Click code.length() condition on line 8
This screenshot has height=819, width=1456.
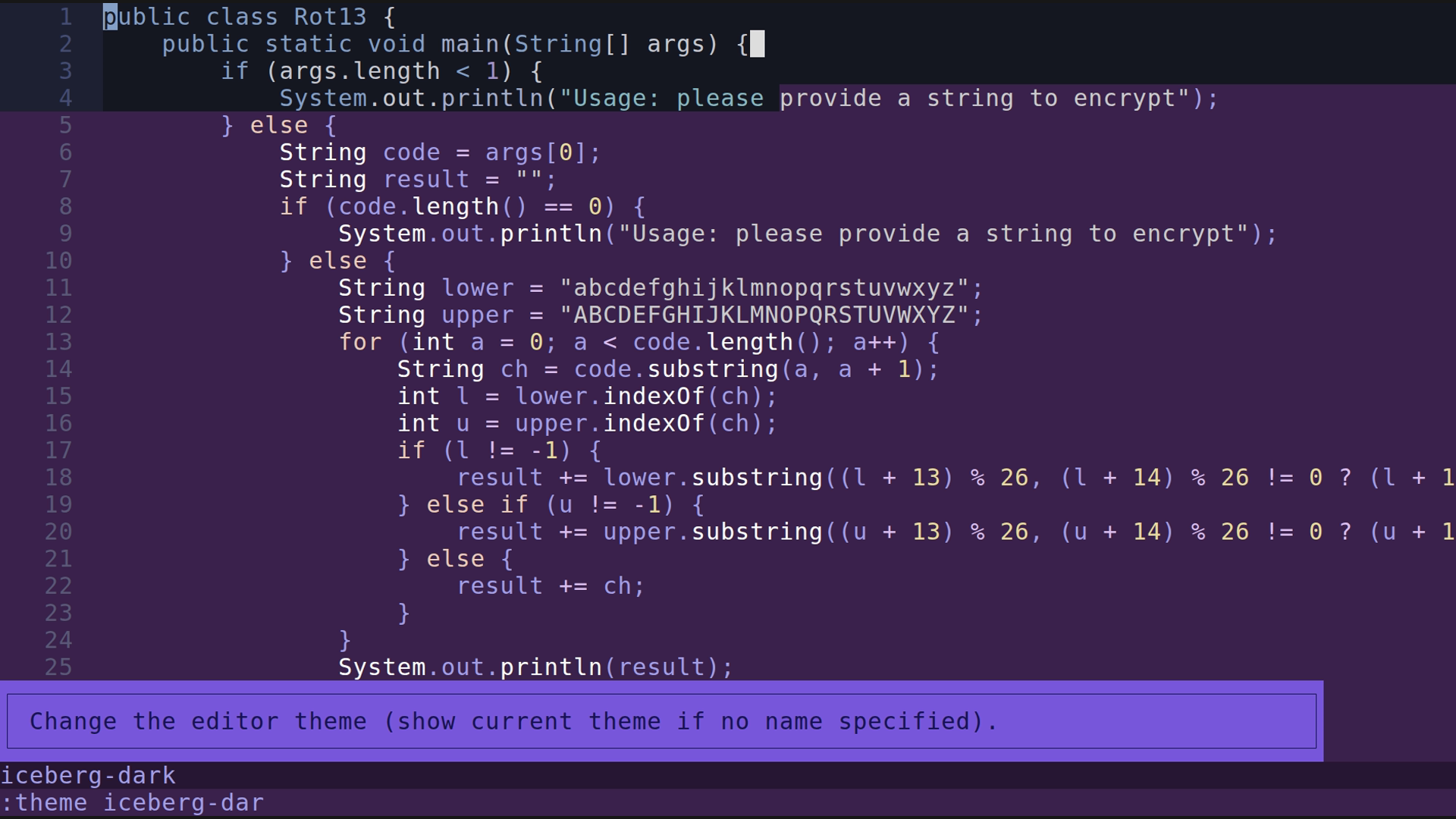click(428, 206)
